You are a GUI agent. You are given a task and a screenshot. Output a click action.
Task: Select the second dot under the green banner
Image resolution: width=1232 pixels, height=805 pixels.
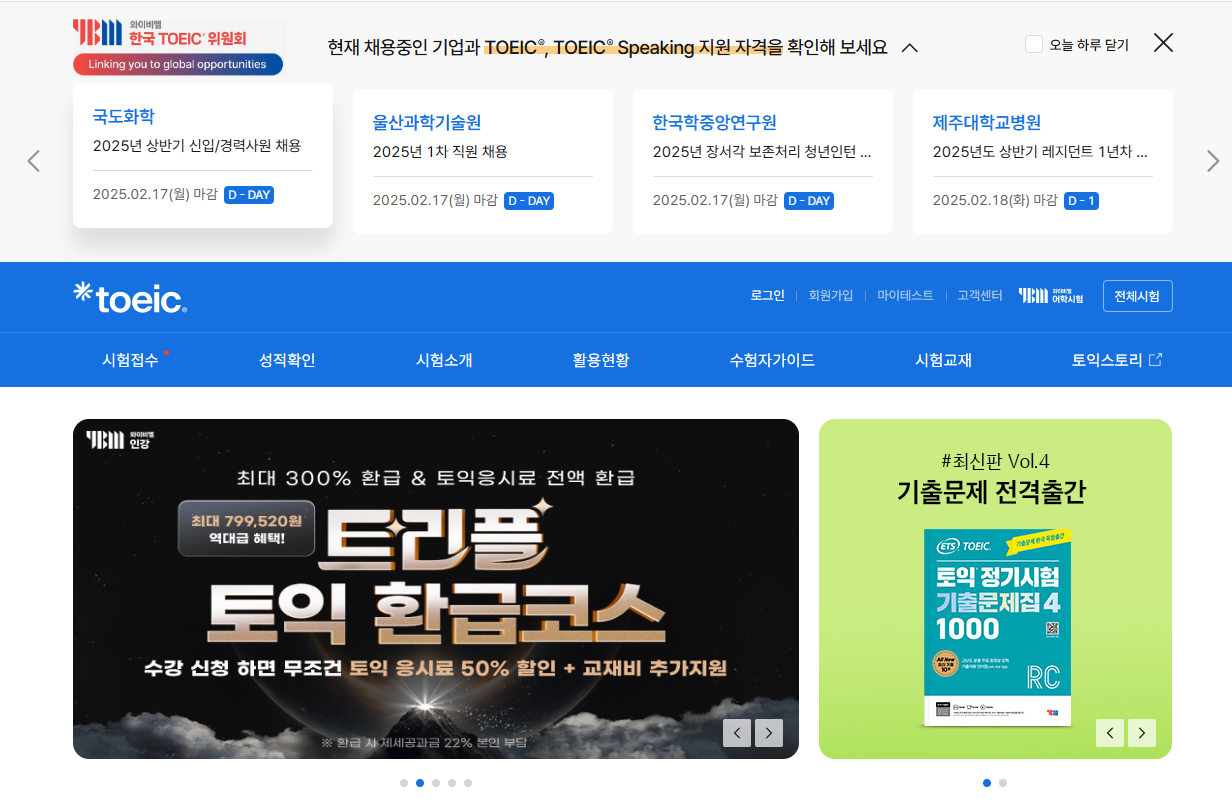point(1003,783)
